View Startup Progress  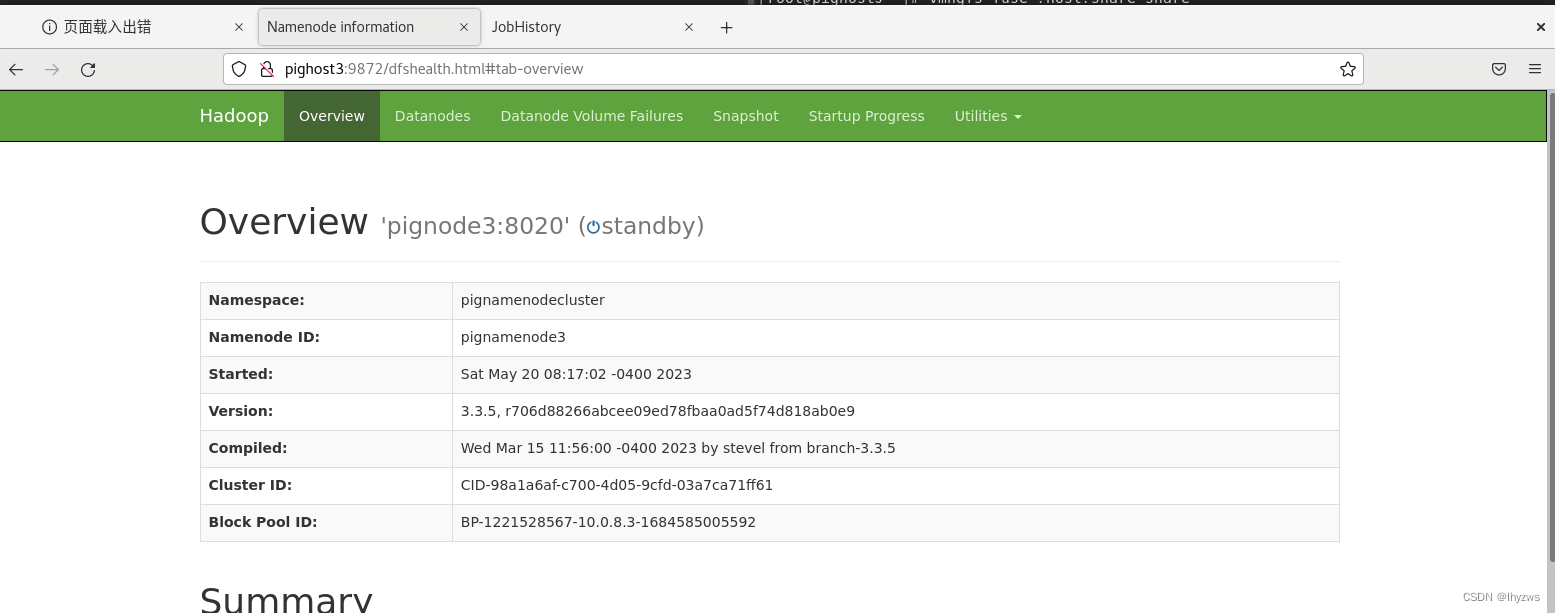(x=867, y=116)
